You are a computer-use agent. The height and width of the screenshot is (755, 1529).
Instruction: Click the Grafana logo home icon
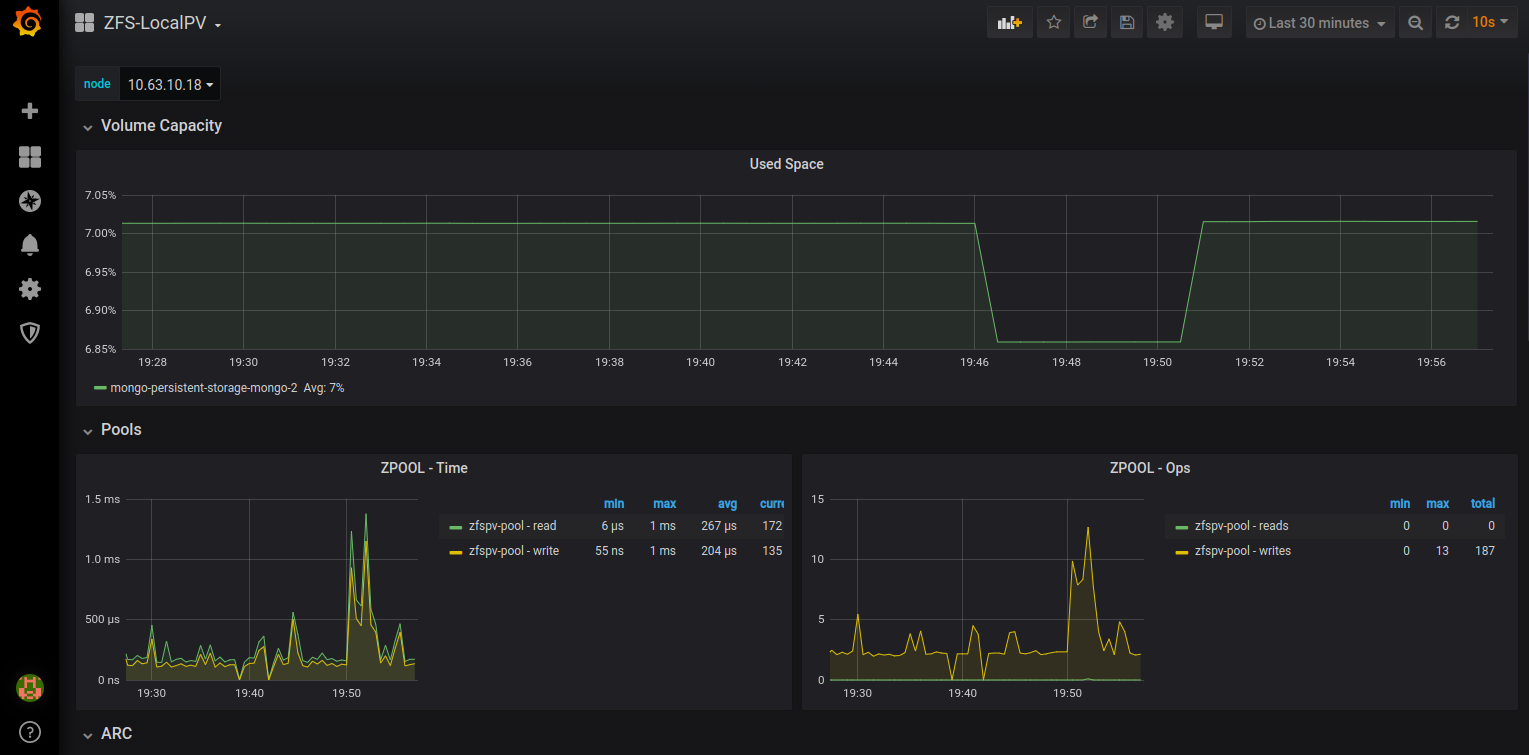(x=29, y=22)
